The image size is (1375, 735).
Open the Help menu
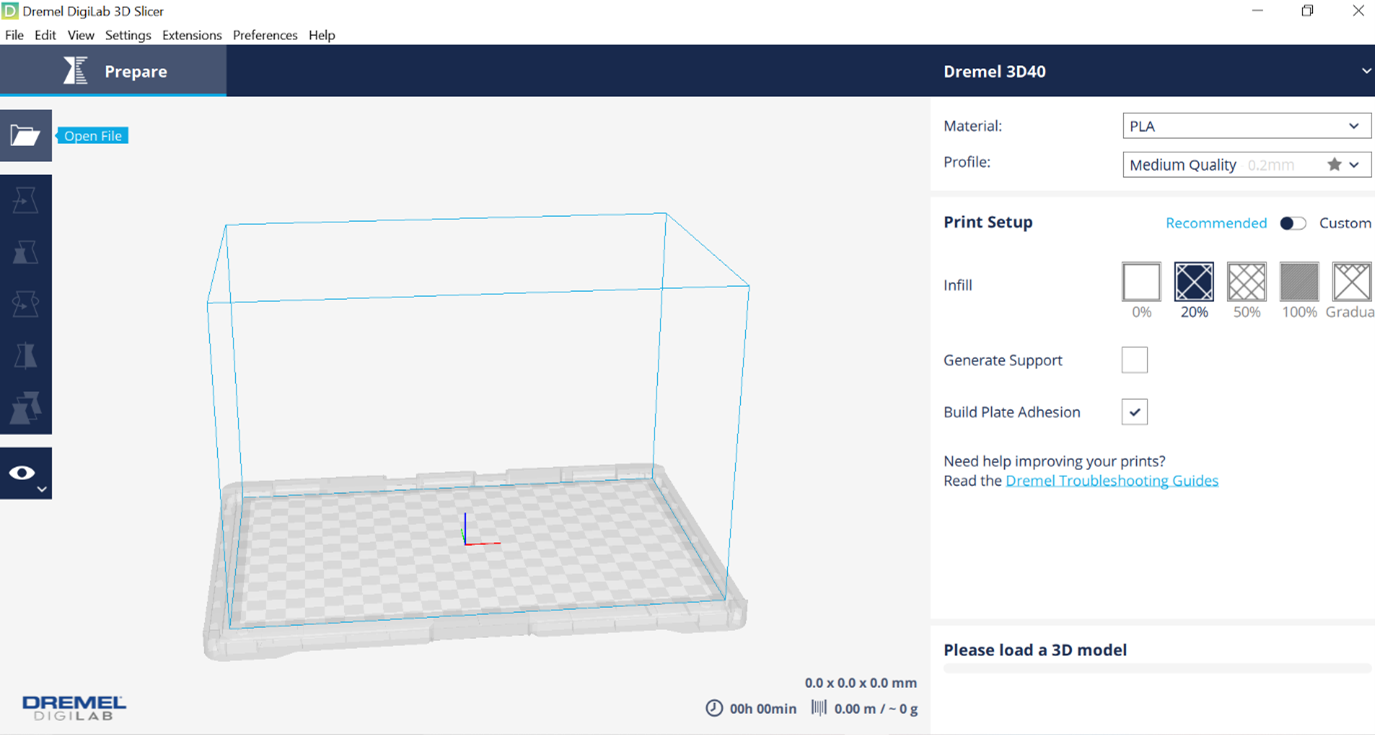[322, 35]
